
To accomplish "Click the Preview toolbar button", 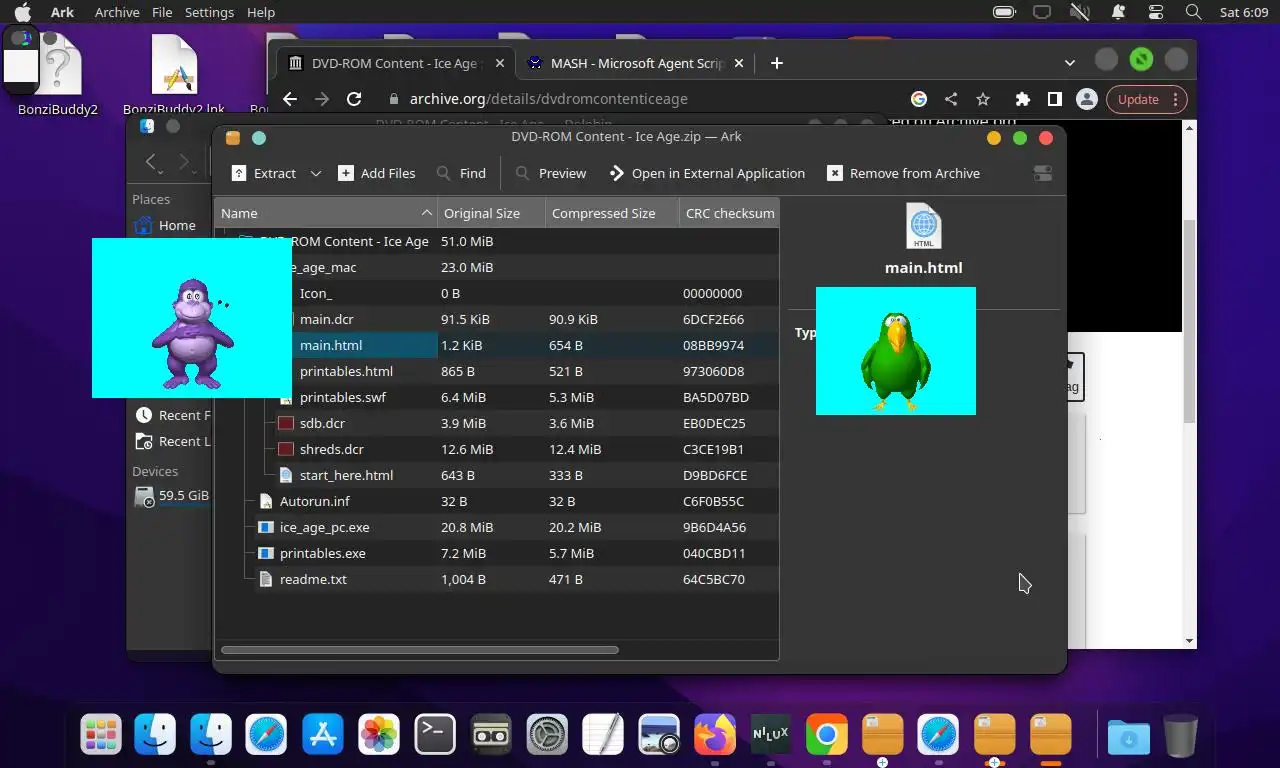I will (x=551, y=173).
